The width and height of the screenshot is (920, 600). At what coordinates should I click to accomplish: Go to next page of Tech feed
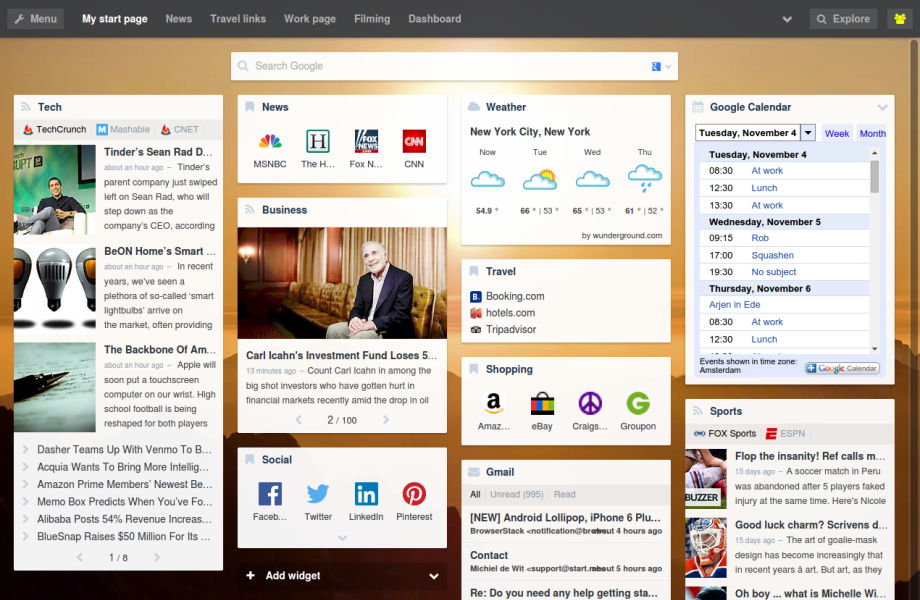pyautogui.click(x=157, y=557)
